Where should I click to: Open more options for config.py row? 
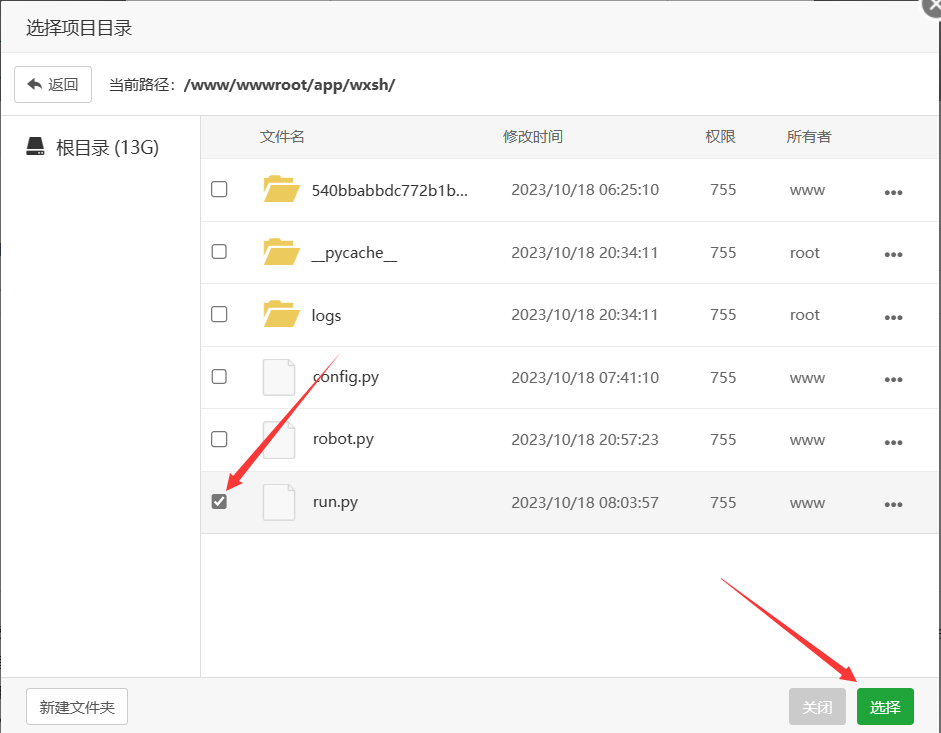(x=893, y=379)
